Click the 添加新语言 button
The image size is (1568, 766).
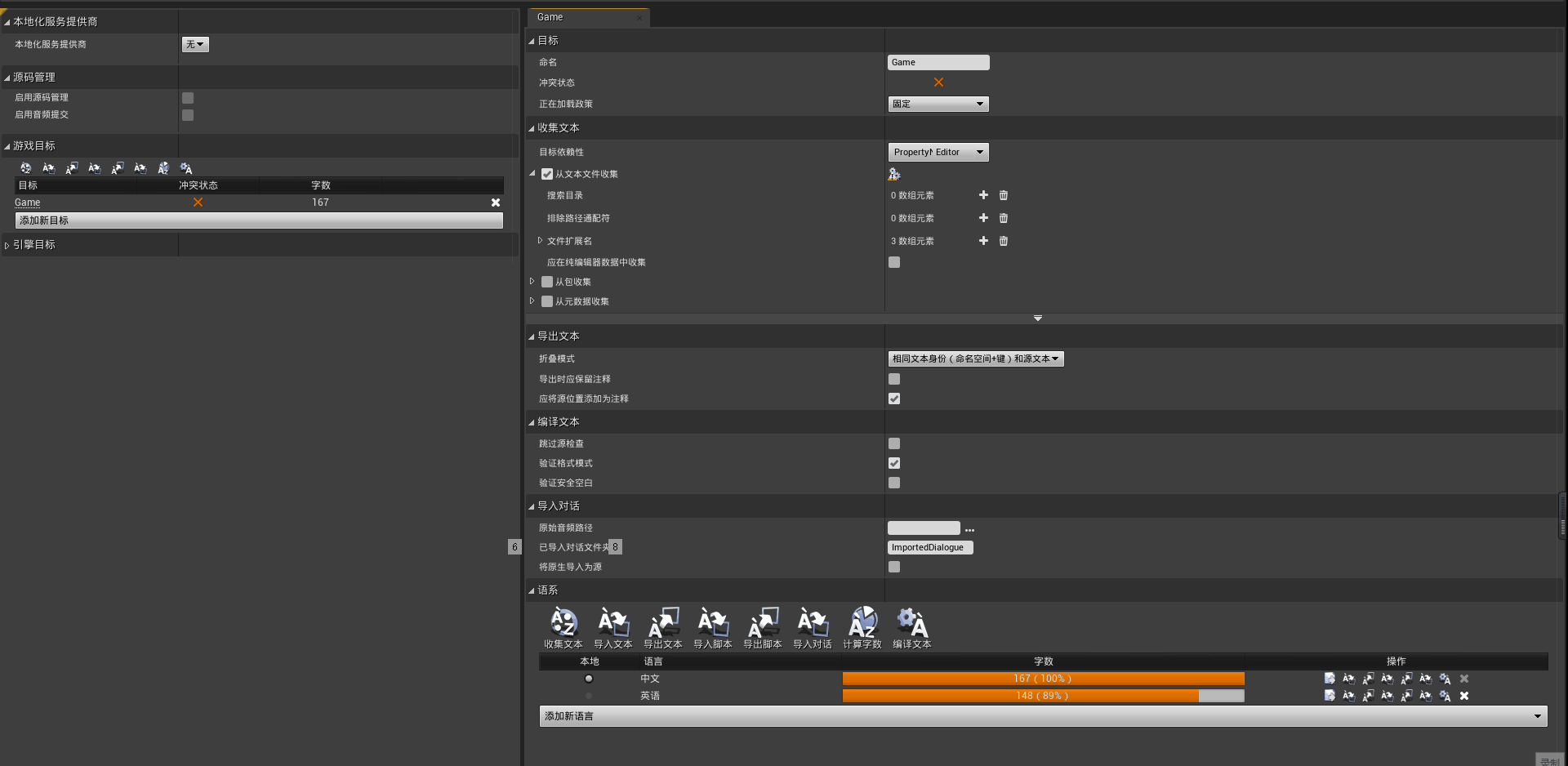click(x=1043, y=716)
